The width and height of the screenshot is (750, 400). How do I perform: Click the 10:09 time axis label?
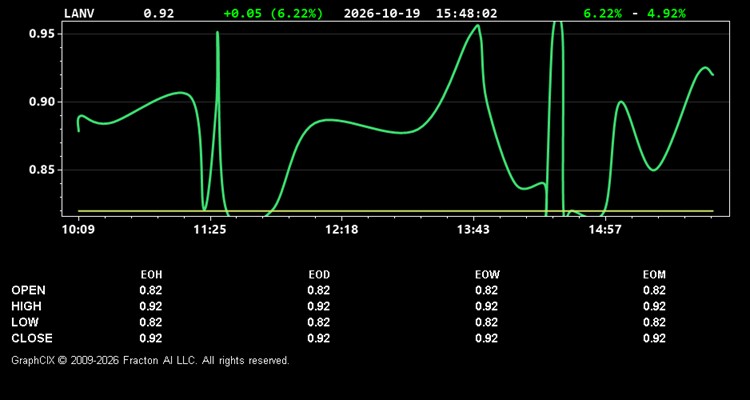78,230
